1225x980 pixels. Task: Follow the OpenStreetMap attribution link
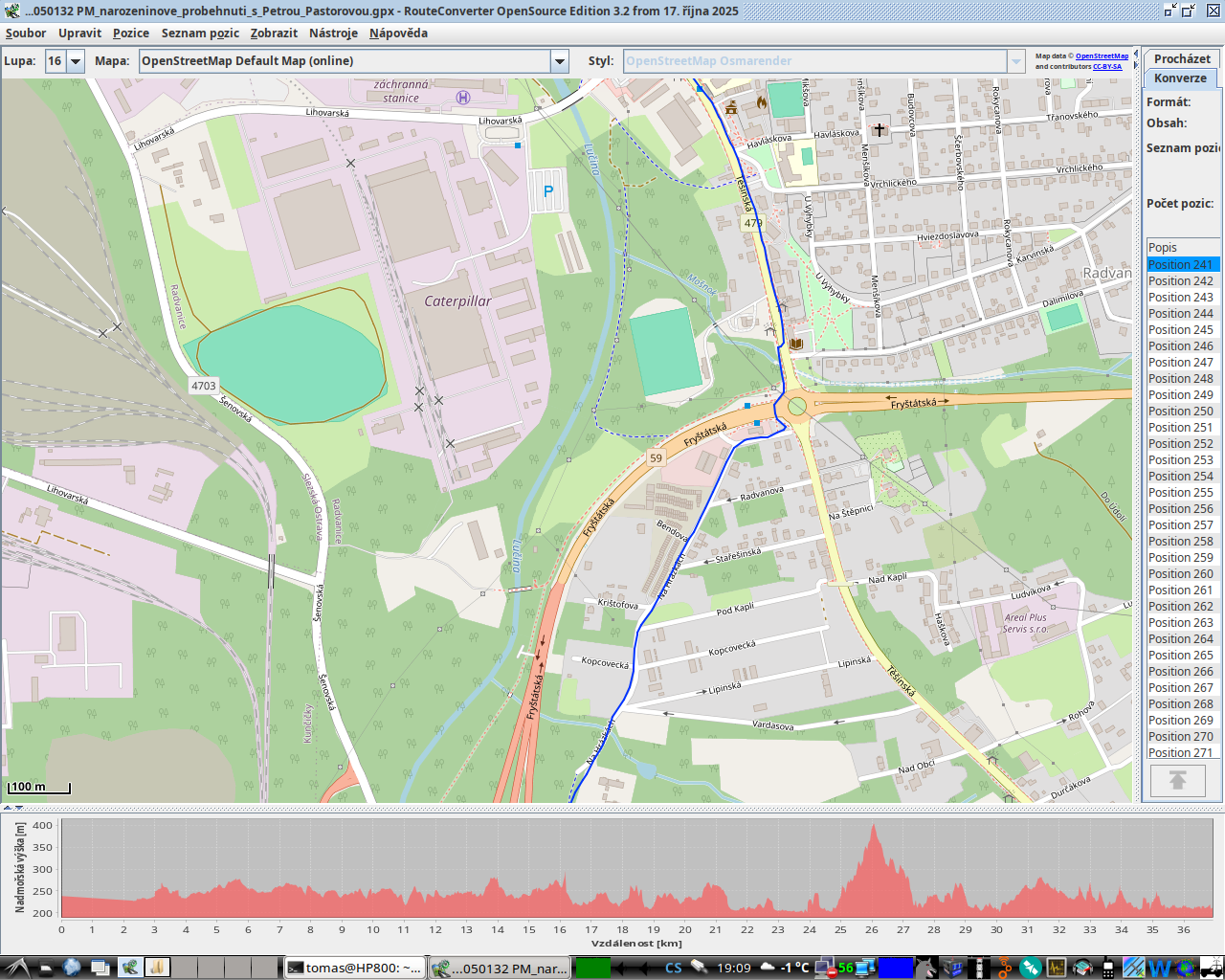click(1102, 56)
